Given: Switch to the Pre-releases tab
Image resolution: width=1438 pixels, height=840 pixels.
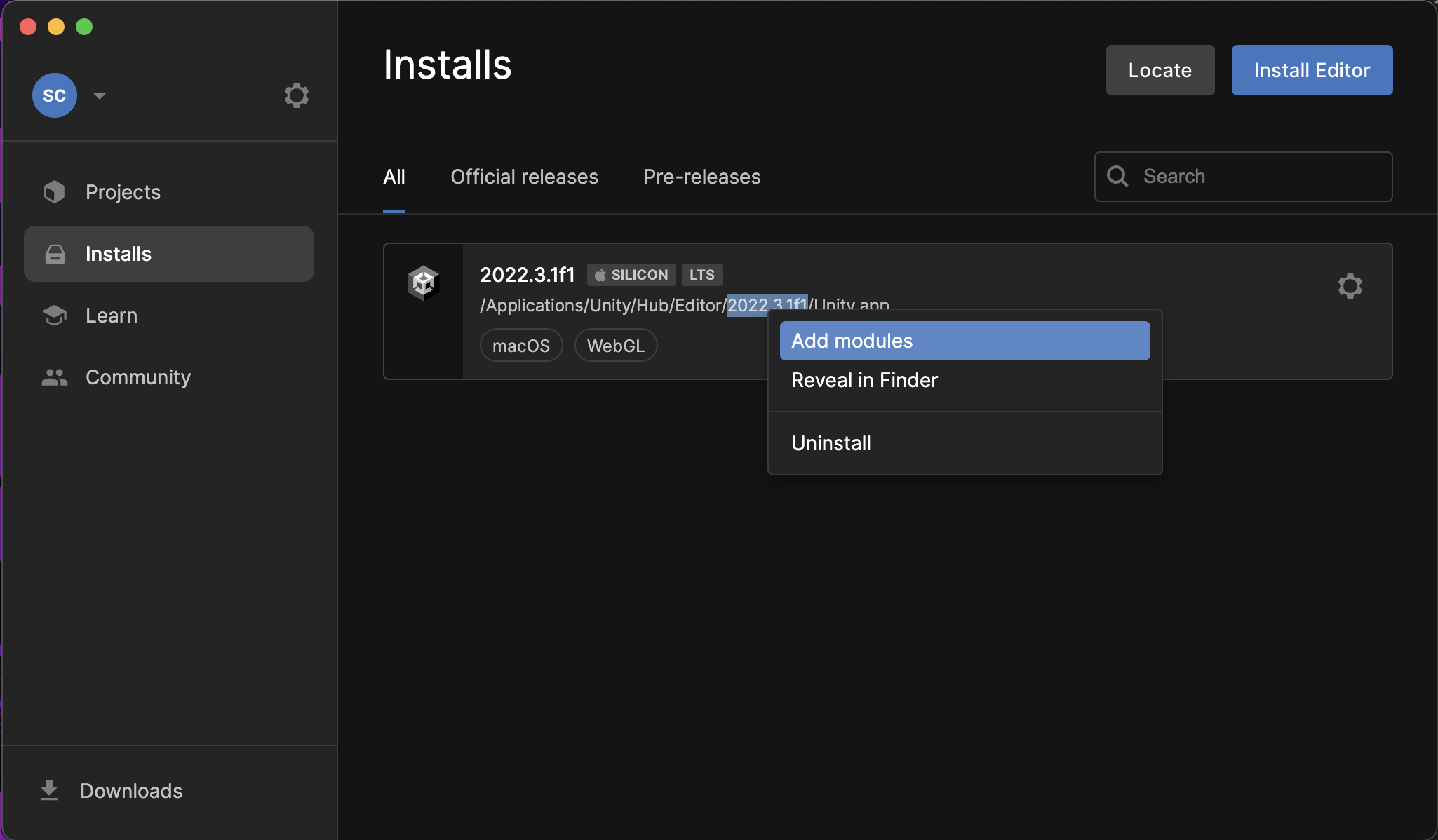Looking at the screenshot, I should pyautogui.click(x=701, y=177).
